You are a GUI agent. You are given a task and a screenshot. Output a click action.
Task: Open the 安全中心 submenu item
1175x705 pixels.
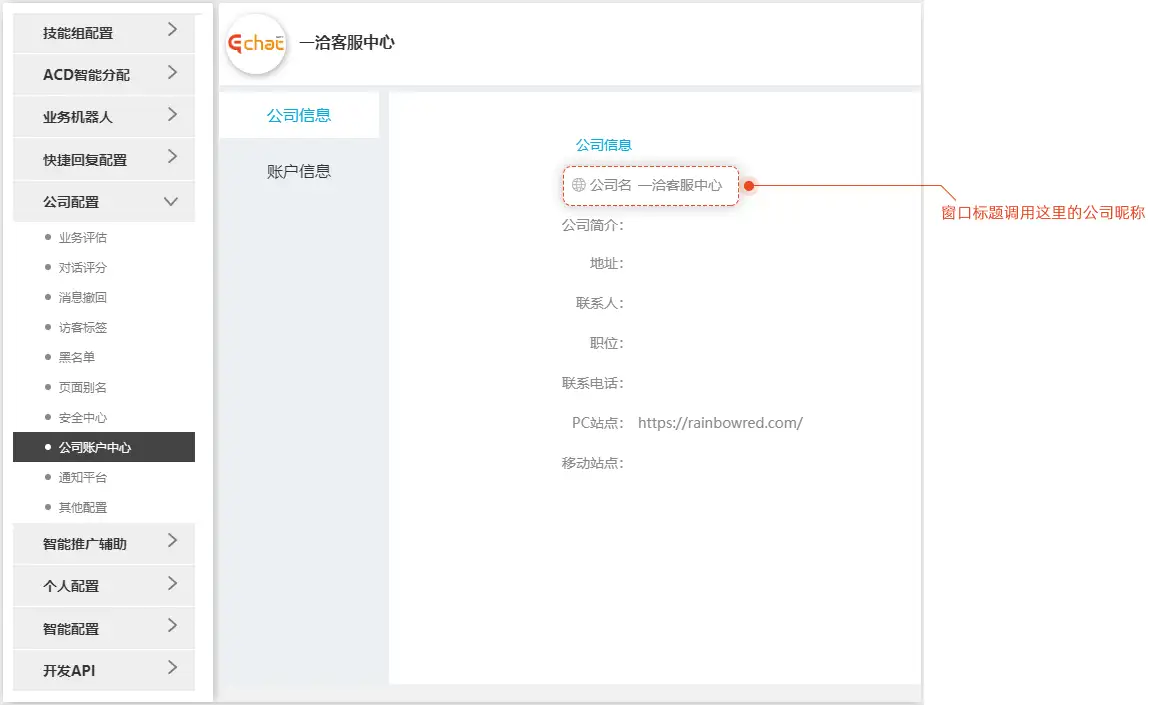pyautogui.click(x=82, y=417)
